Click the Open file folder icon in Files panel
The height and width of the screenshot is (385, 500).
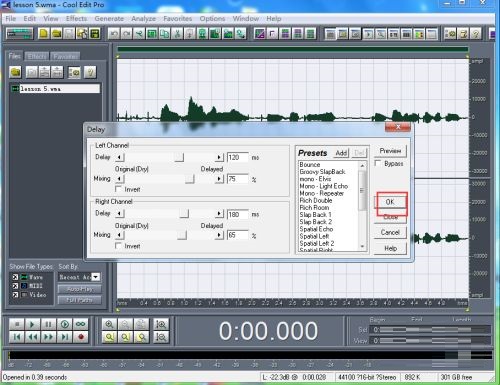15,72
